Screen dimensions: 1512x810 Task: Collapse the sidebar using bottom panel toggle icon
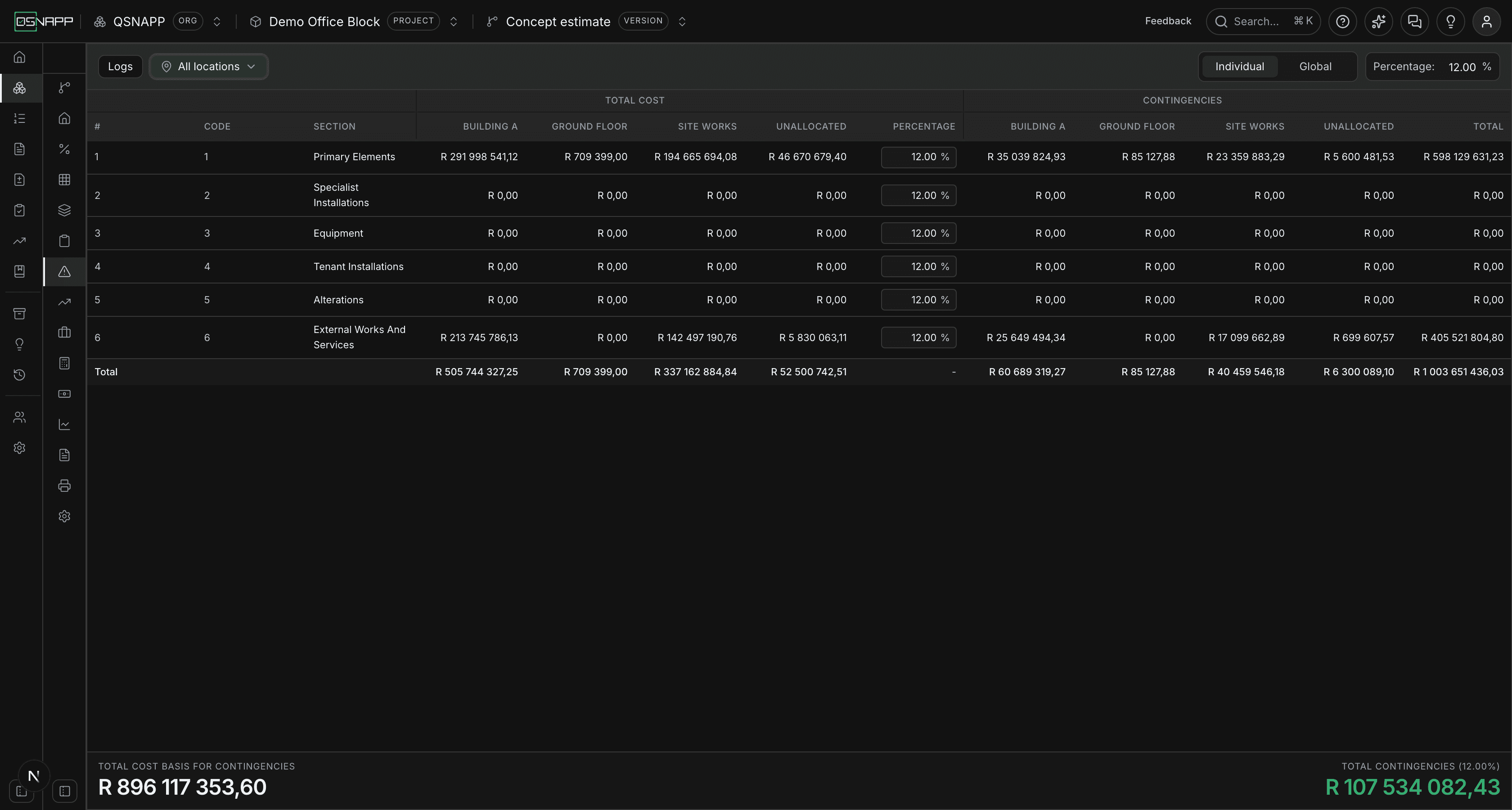pyautogui.click(x=64, y=791)
